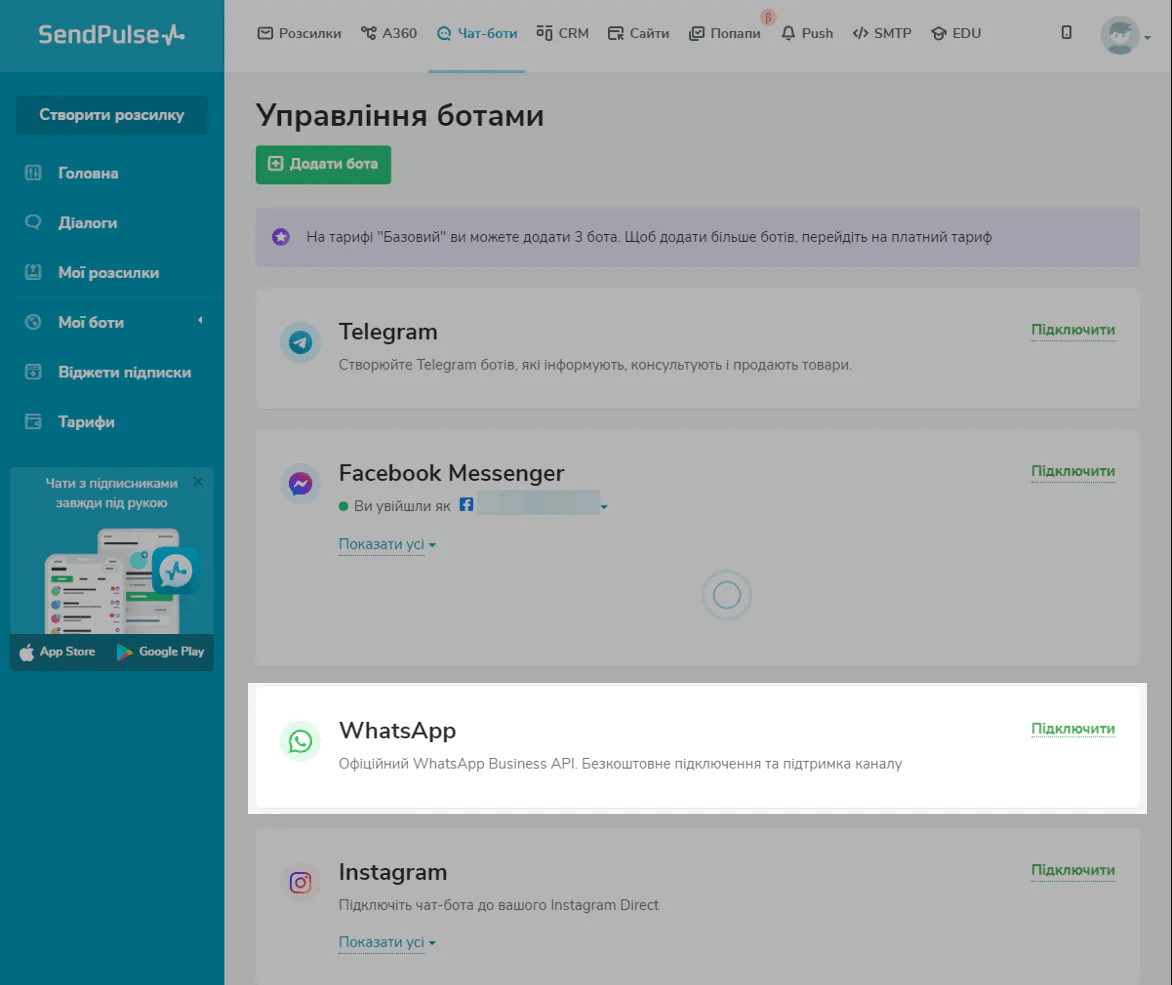This screenshot has width=1172, height=985.
Task: Expand Instagram 'Показати усі' list
Action: [387, 943]
